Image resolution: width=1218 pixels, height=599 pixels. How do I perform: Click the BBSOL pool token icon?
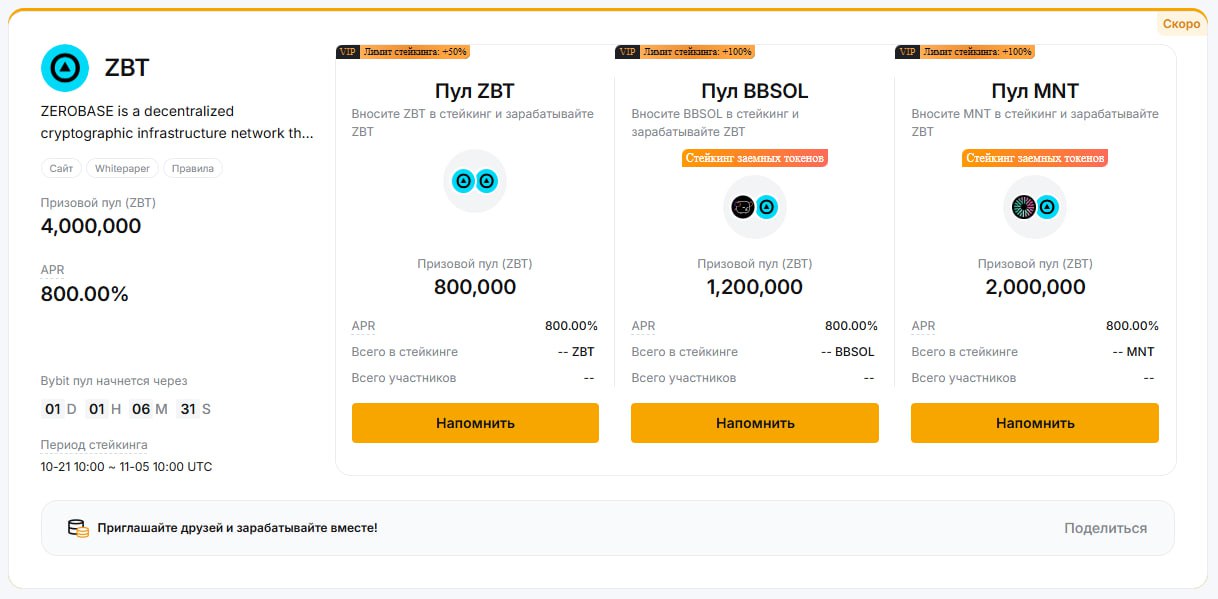click(x=755, y=207)
